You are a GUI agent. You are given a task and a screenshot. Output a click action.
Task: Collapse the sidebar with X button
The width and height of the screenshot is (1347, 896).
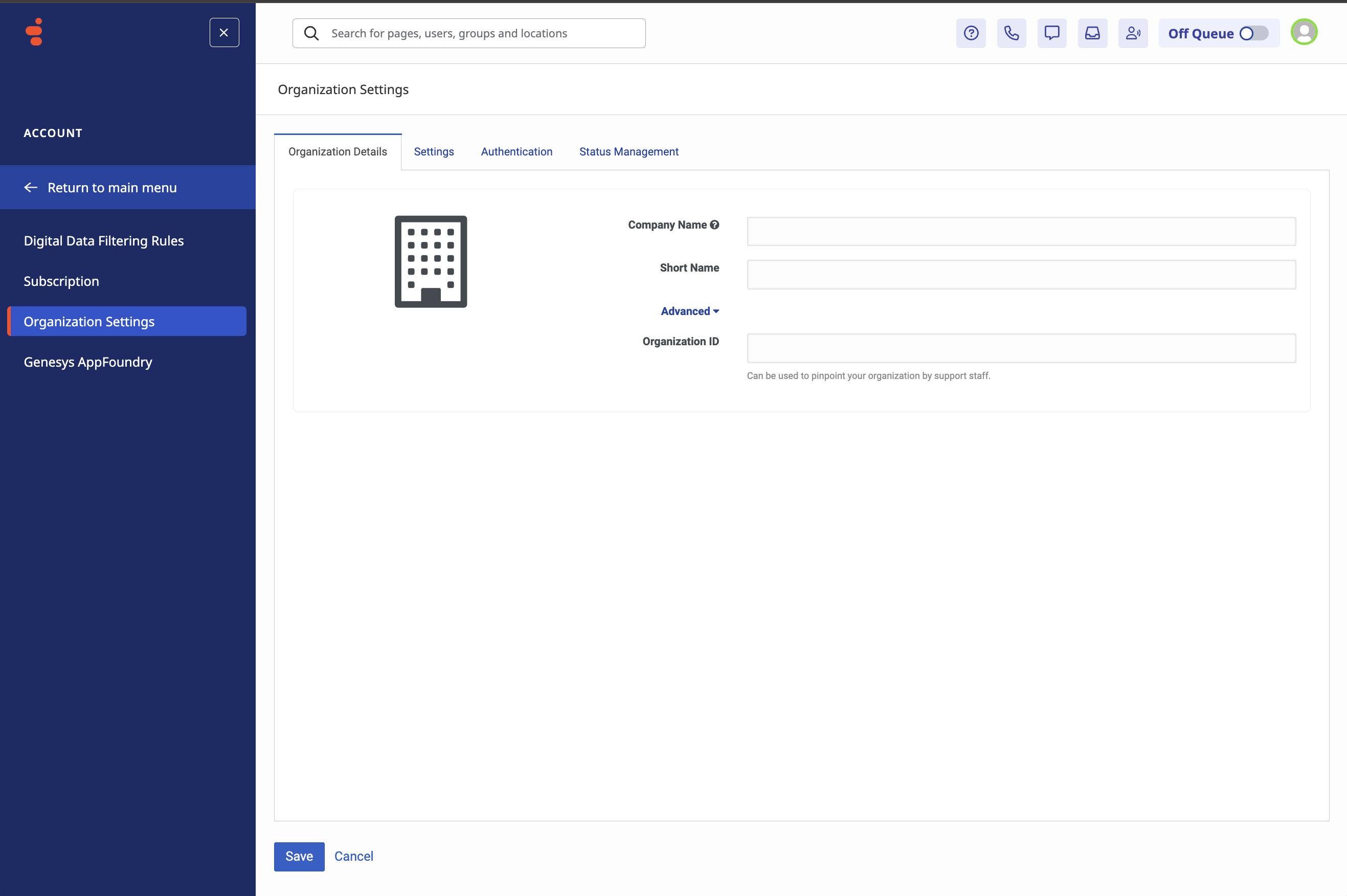pos(224,33)
